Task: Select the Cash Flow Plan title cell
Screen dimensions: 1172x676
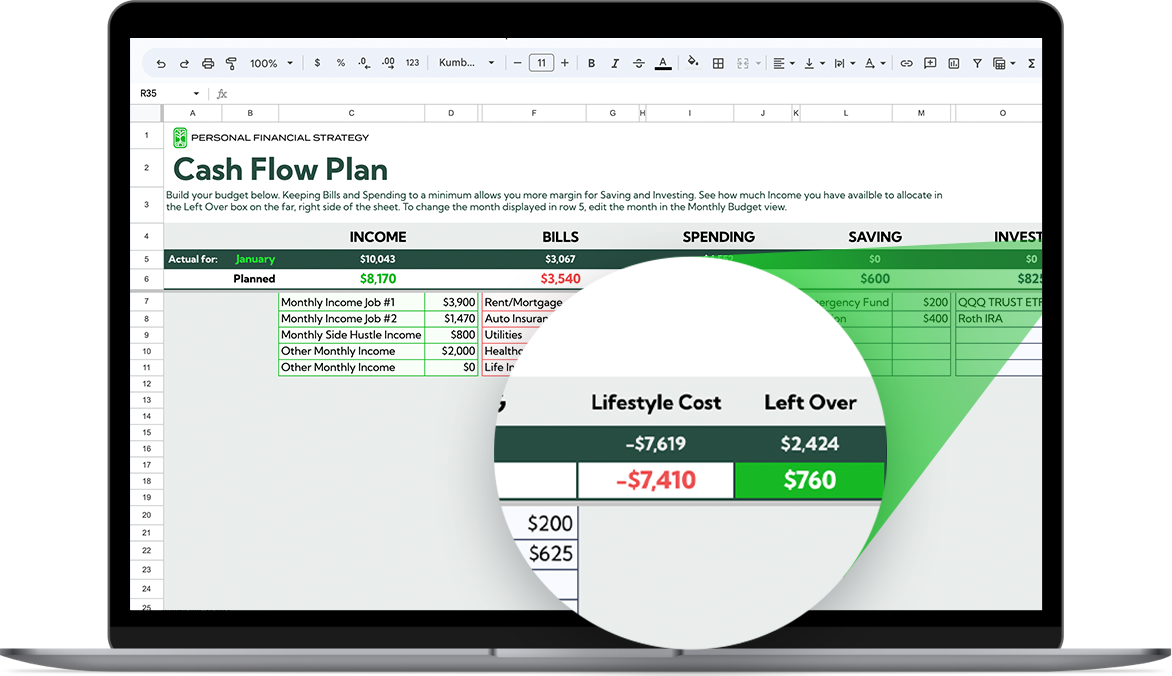Action: pyautogui.click(x=280, y=169)
